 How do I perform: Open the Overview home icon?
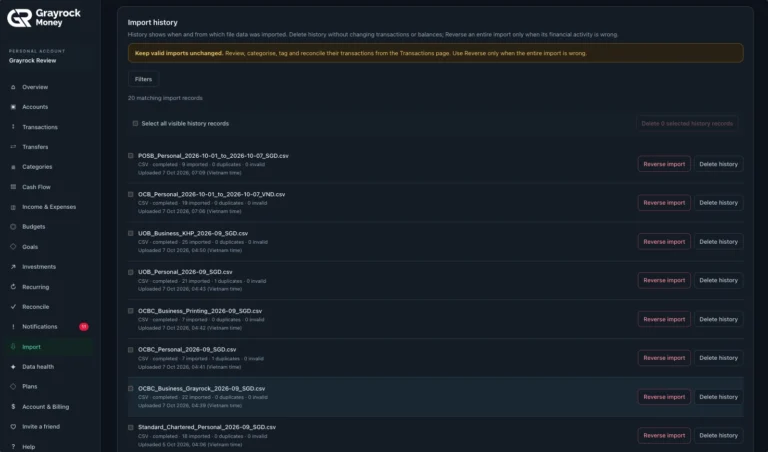click(13, 87)
